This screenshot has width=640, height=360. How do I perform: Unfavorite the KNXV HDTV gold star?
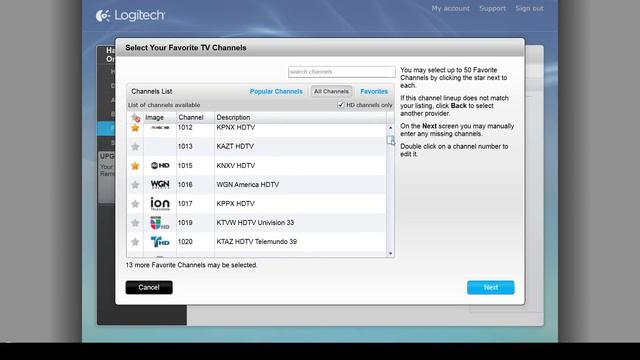(x=135, y=166)
